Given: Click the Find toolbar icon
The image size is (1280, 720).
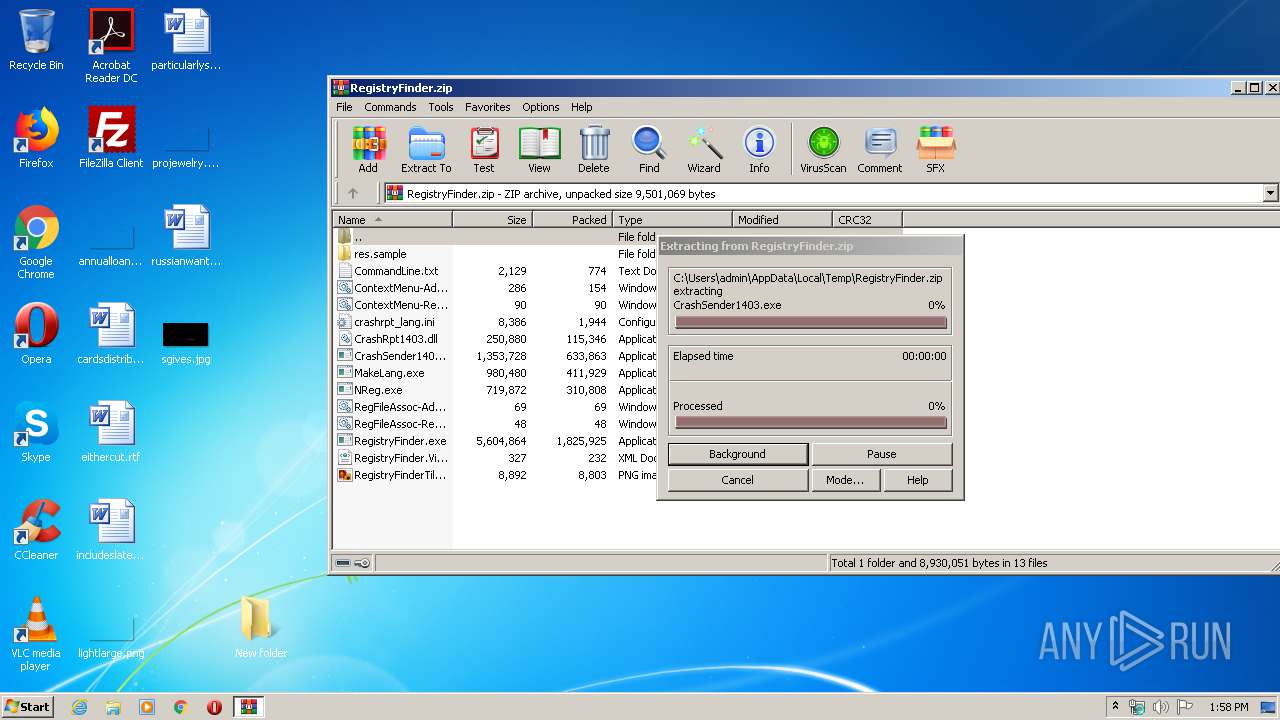Looking at the screenshot, I should tap(649, 150).
